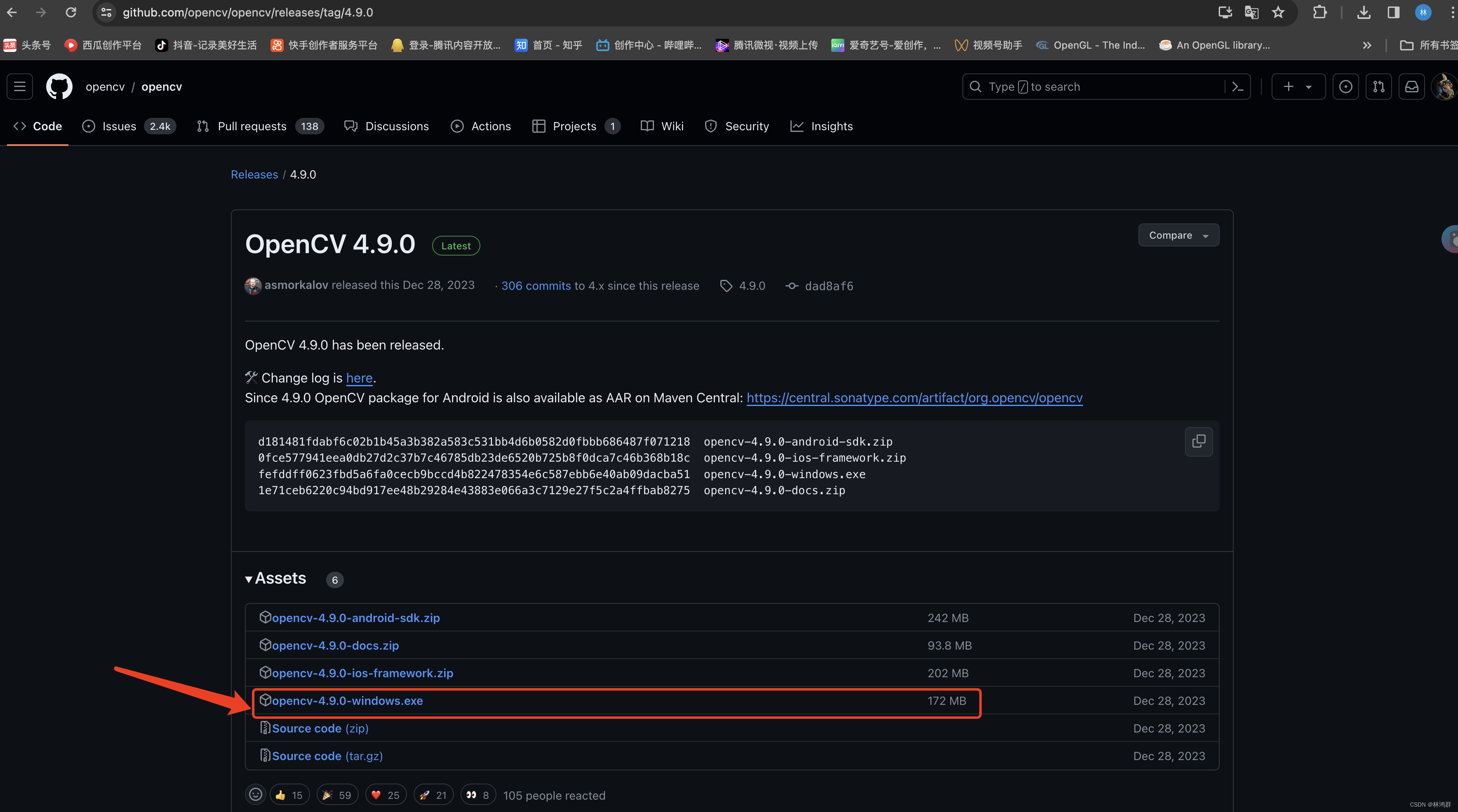1458x812 pixels.
Task: Click the search input field
Action: point(1075,86)
